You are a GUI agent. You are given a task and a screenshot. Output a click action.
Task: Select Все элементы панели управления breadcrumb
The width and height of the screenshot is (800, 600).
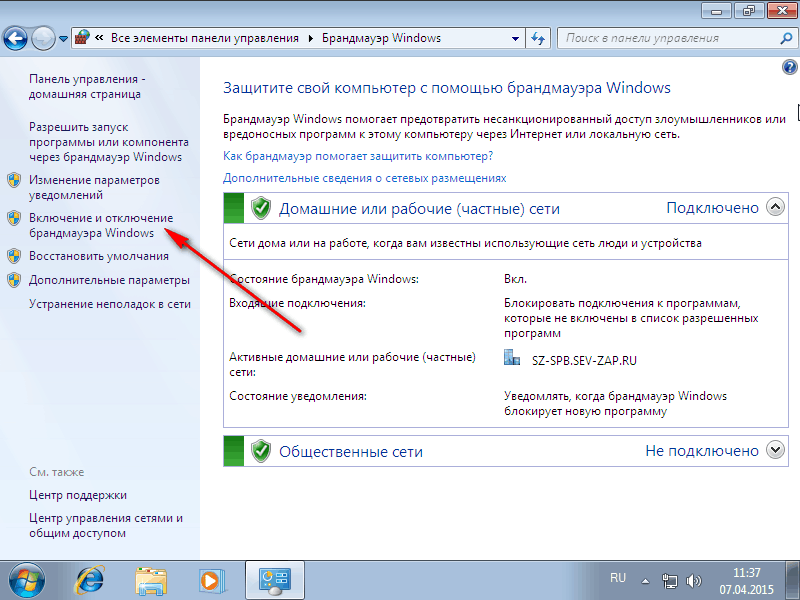point(205,38)
